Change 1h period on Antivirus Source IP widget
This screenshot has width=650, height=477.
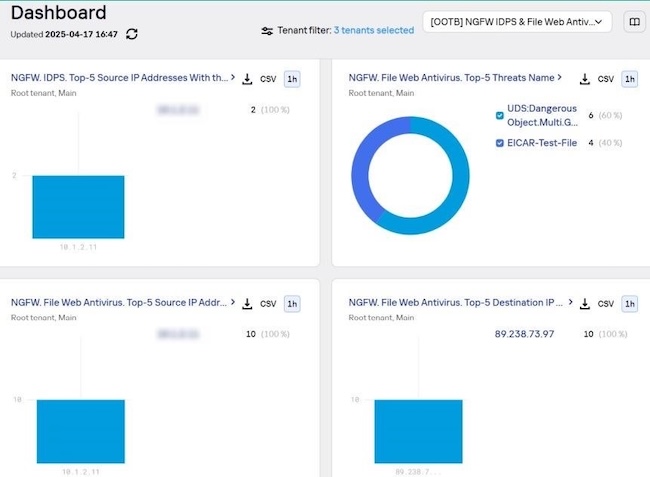(x=292, y=304)
